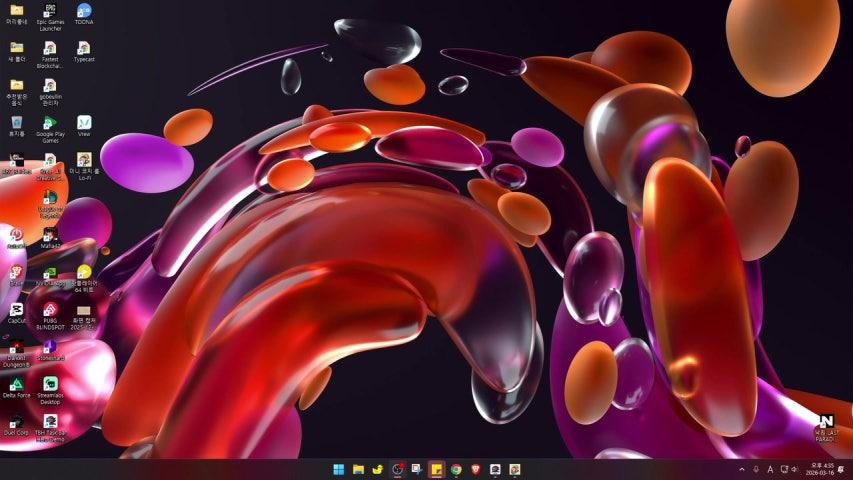Open Google Chrome from the taskbar

[x=456, y=469]
